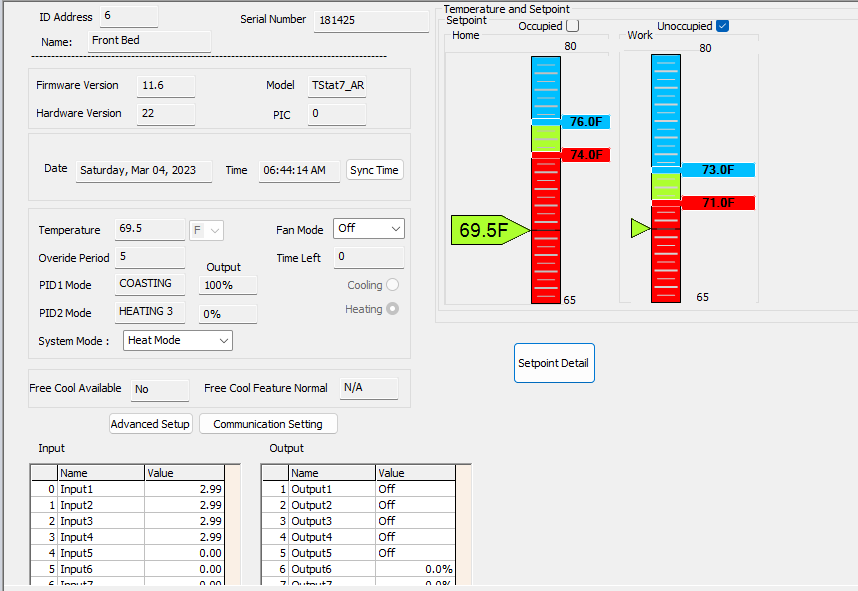Open Communication Setting

268,424
